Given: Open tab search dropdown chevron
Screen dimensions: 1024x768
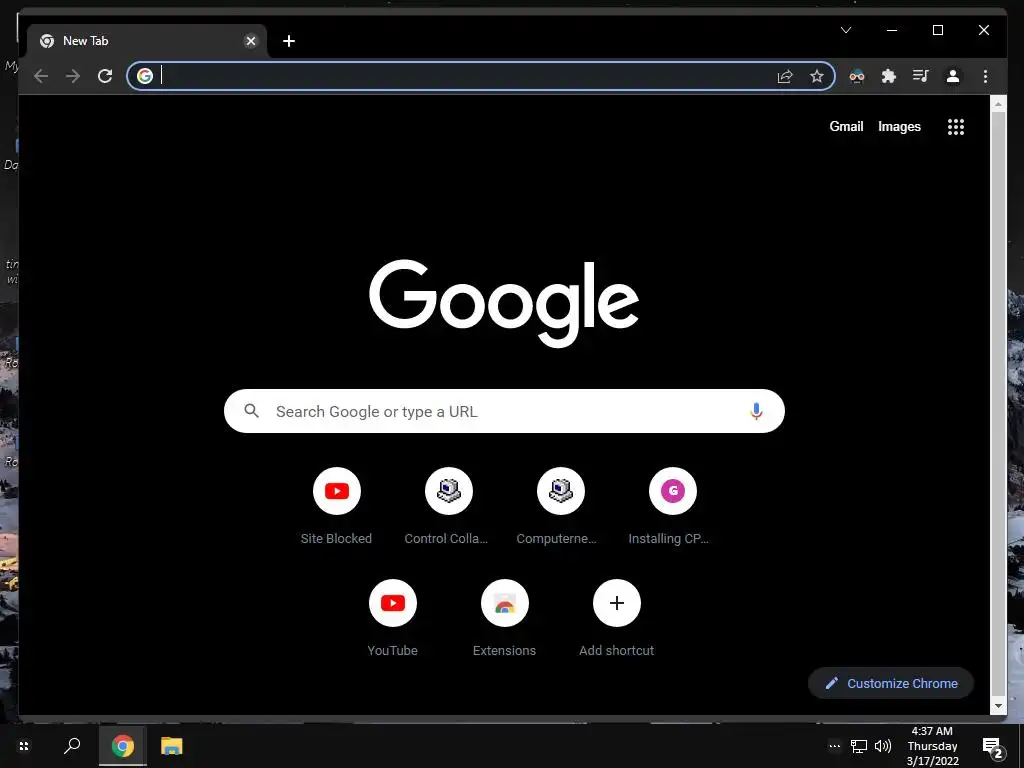Looking at the screenshot, I should (846, 30).
